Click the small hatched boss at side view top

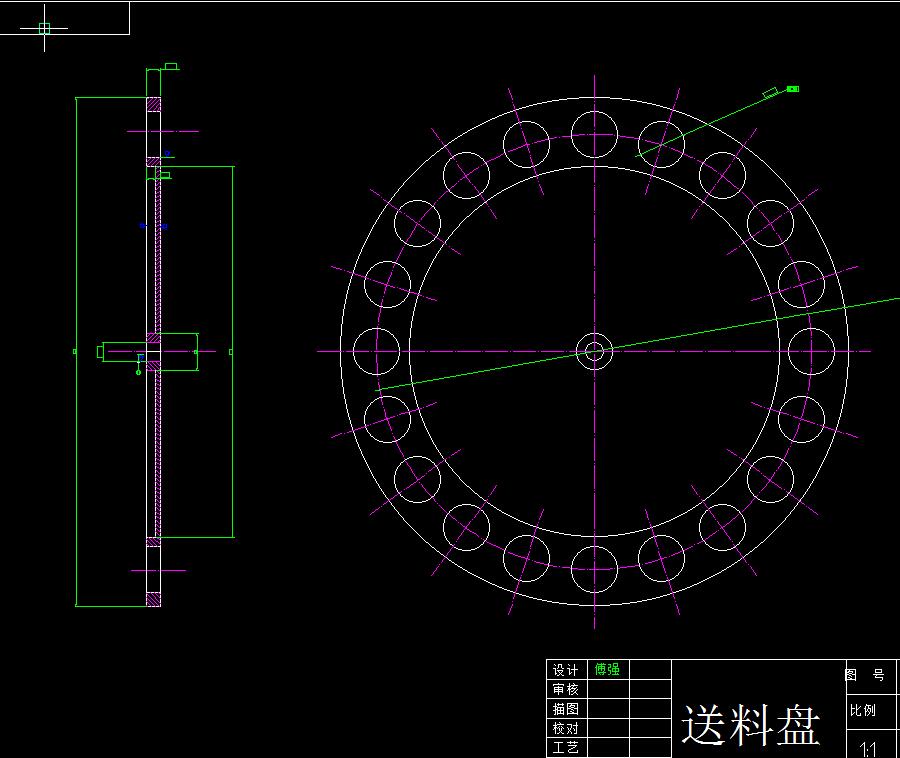click(x=155, y=103)
